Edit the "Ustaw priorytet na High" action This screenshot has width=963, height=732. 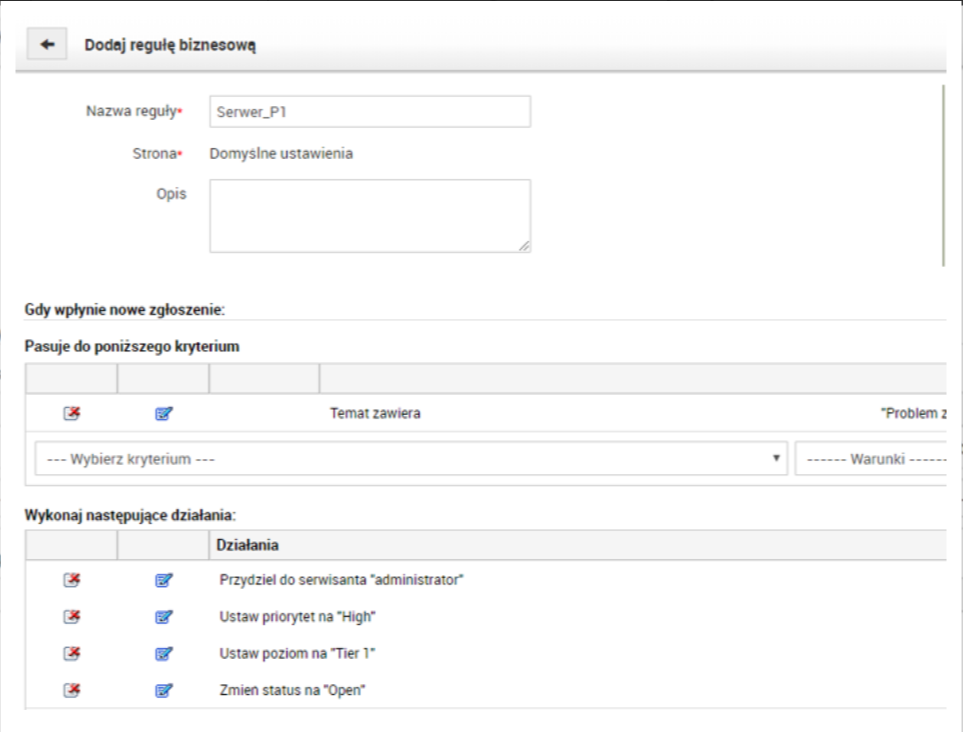[x=165, y=617]
